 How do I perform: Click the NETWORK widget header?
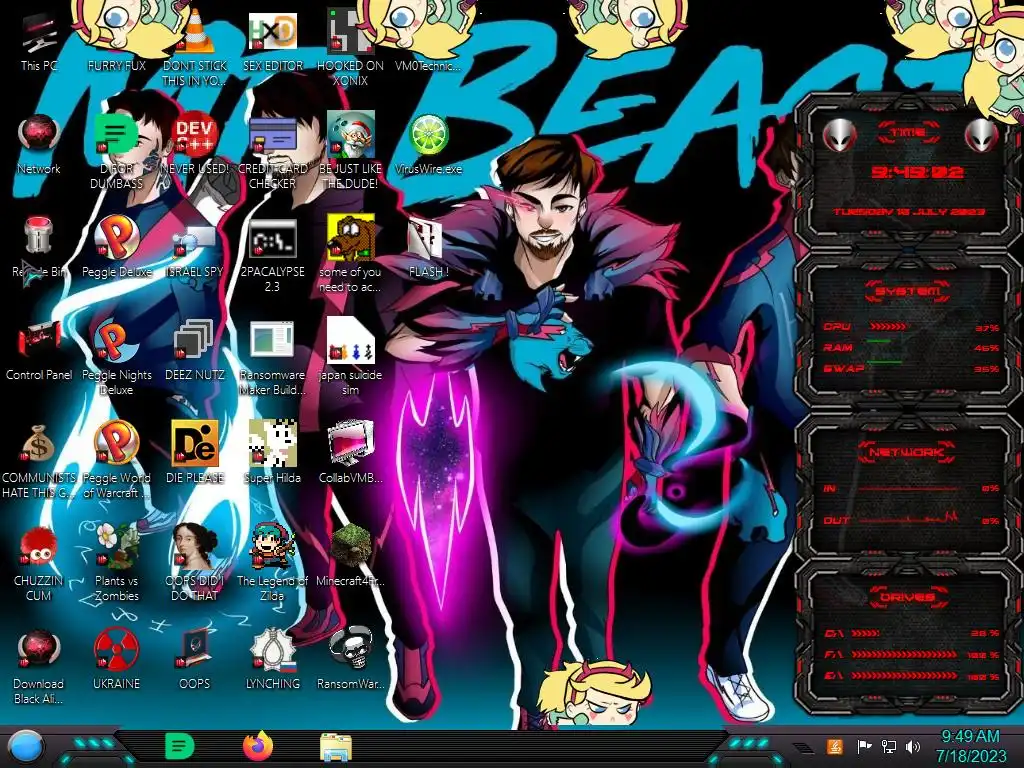907,452
